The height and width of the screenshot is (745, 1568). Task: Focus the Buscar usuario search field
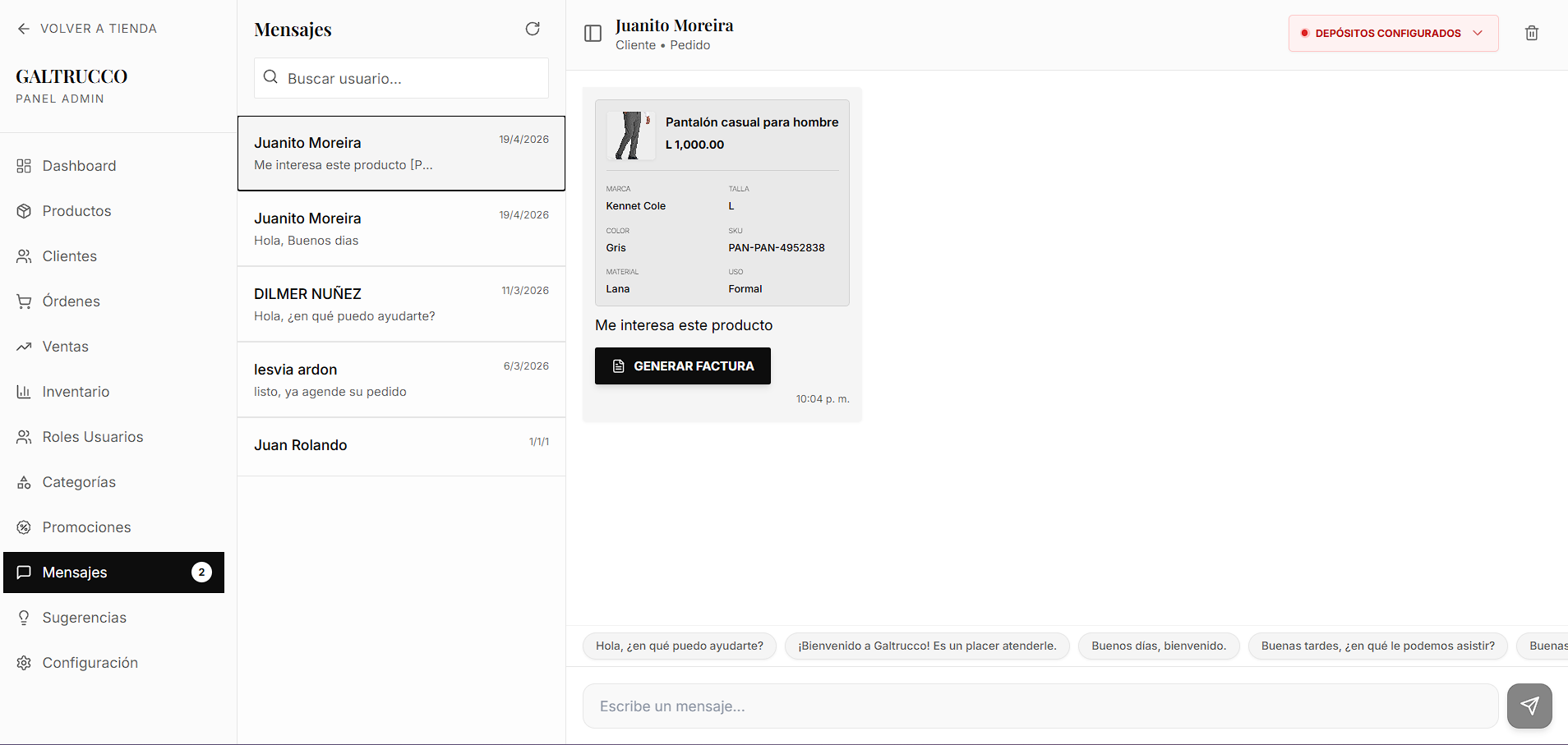coord(411,79)
